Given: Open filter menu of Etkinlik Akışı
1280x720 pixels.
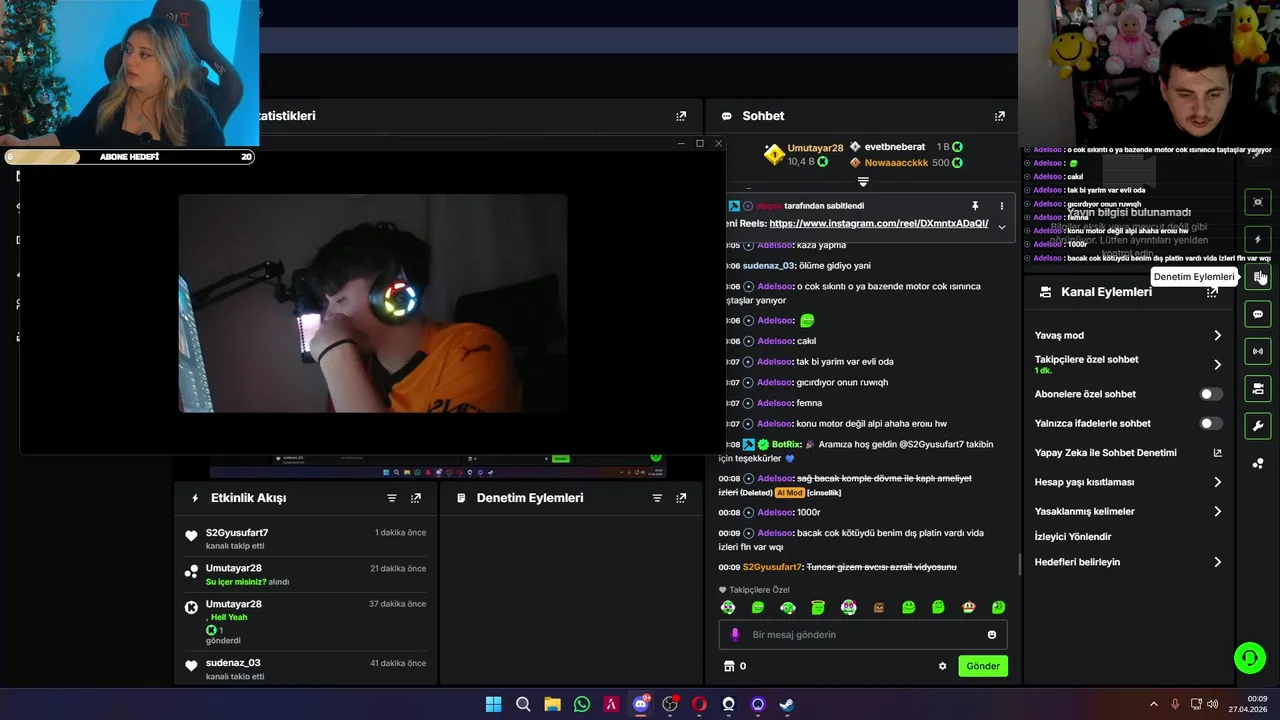Looking at the screenshot, I should (x=392, y=498).
